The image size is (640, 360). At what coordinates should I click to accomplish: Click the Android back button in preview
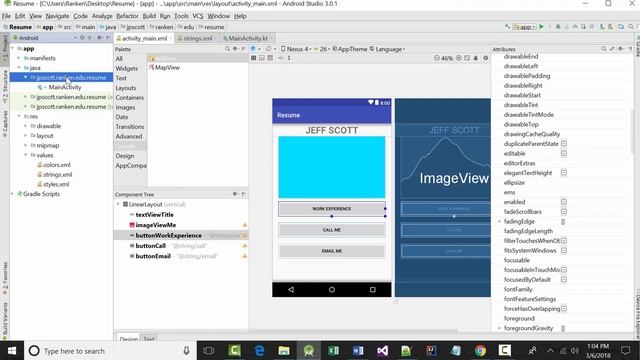[x=291, y=289]
